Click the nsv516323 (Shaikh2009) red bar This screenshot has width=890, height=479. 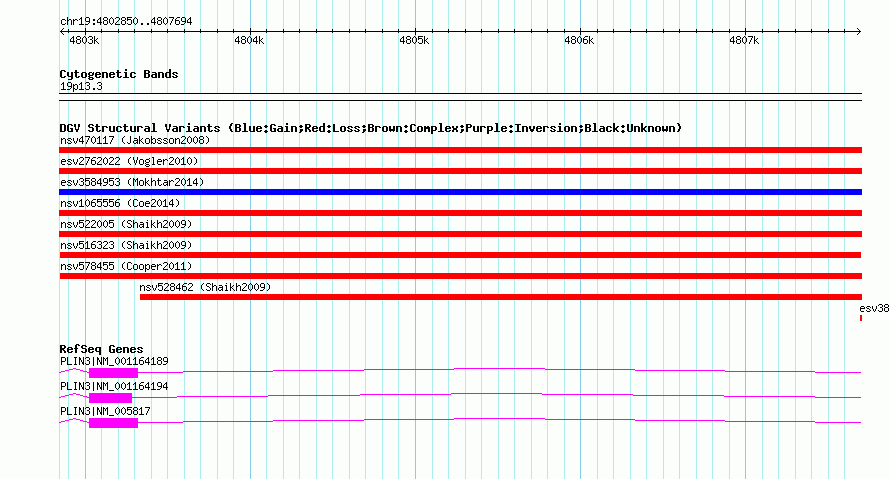460,255
